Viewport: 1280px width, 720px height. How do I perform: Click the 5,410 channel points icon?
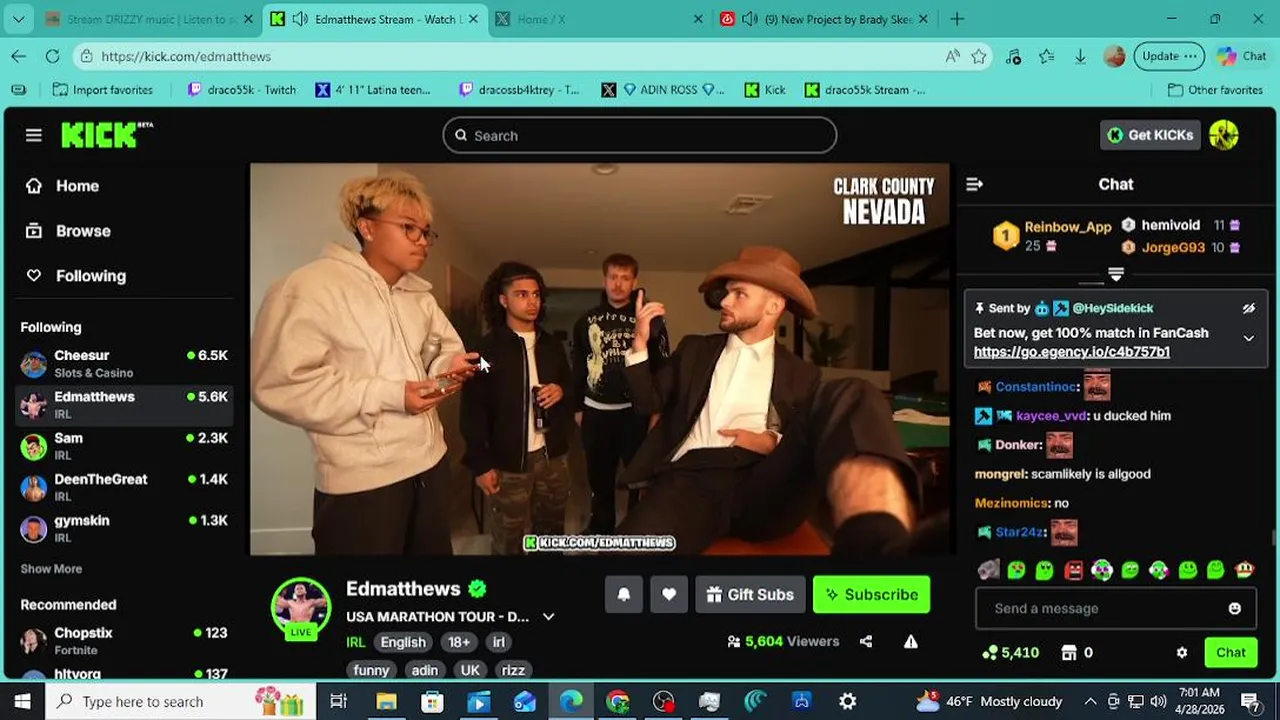991,653
